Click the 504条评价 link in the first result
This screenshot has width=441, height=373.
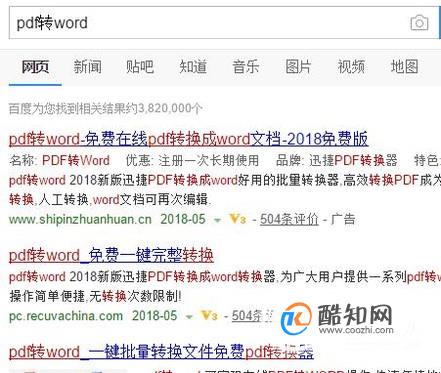click(x=289, y=219)
